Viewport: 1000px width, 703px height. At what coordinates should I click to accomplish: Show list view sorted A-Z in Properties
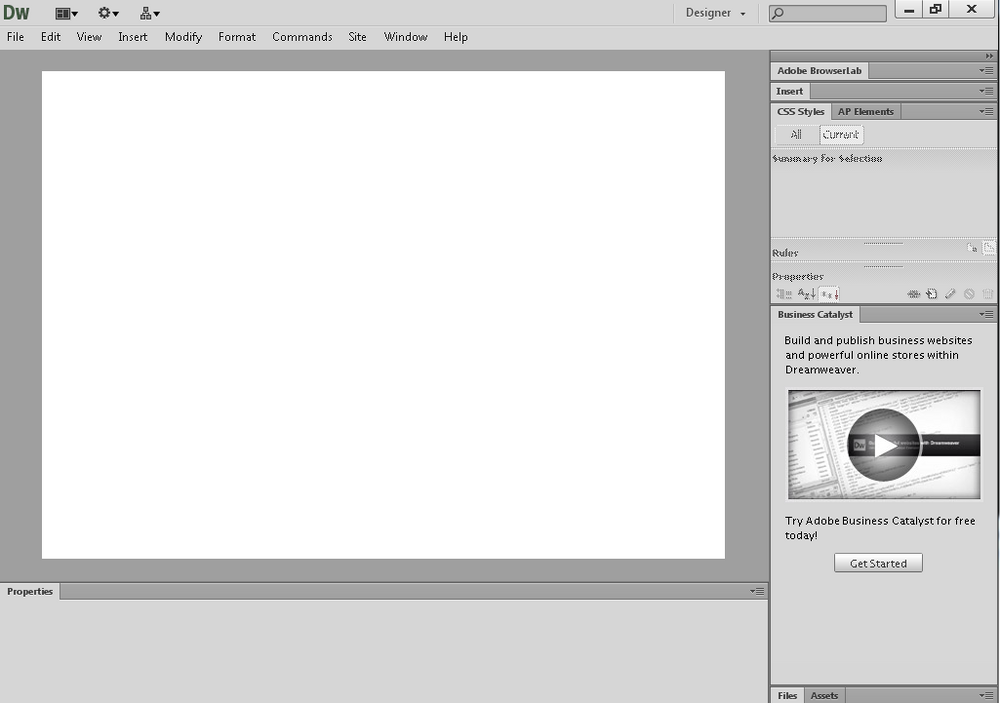click(x=807, y=294)
